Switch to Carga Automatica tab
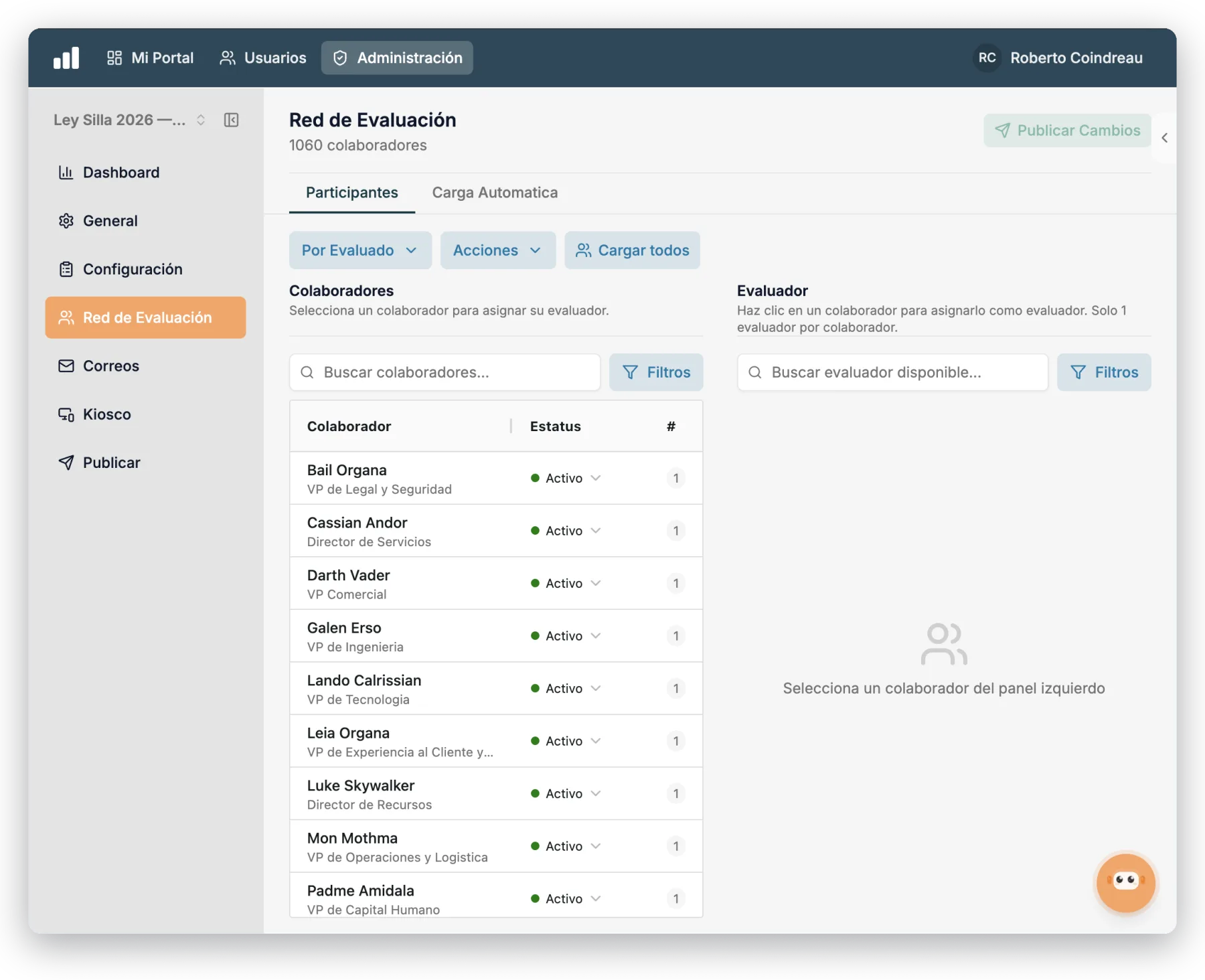 (x=495, y=193)
